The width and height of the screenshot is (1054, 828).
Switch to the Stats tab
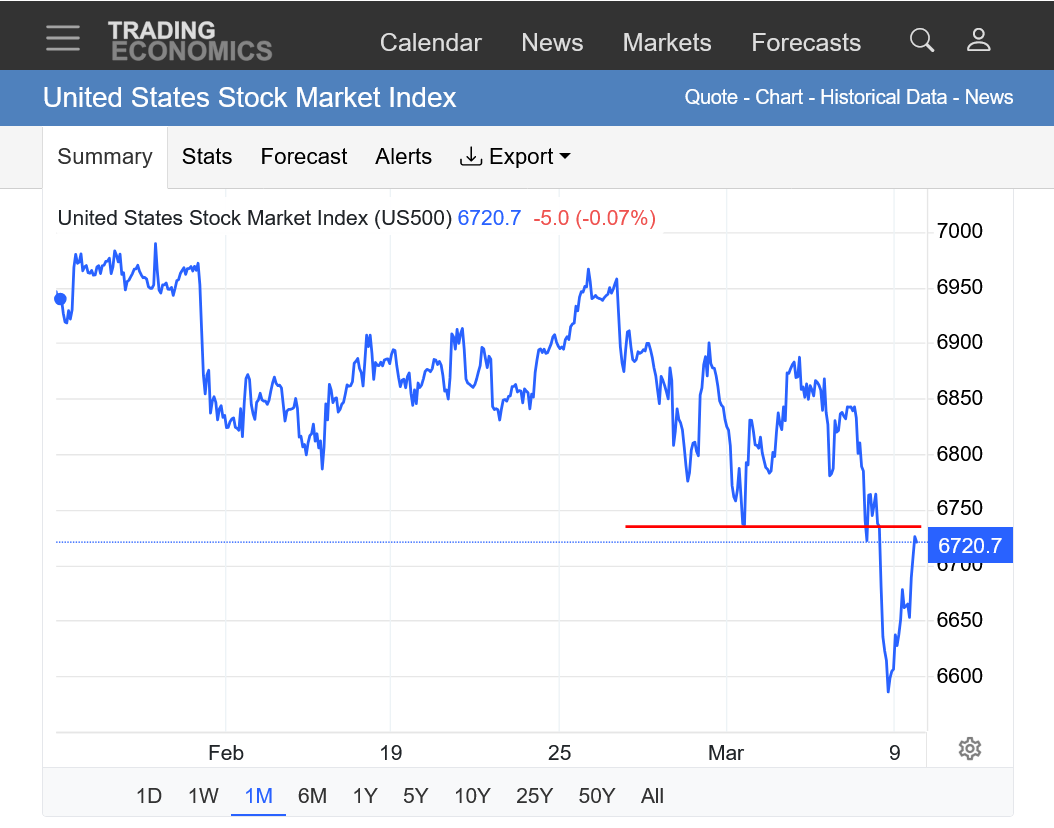point(207,157)
